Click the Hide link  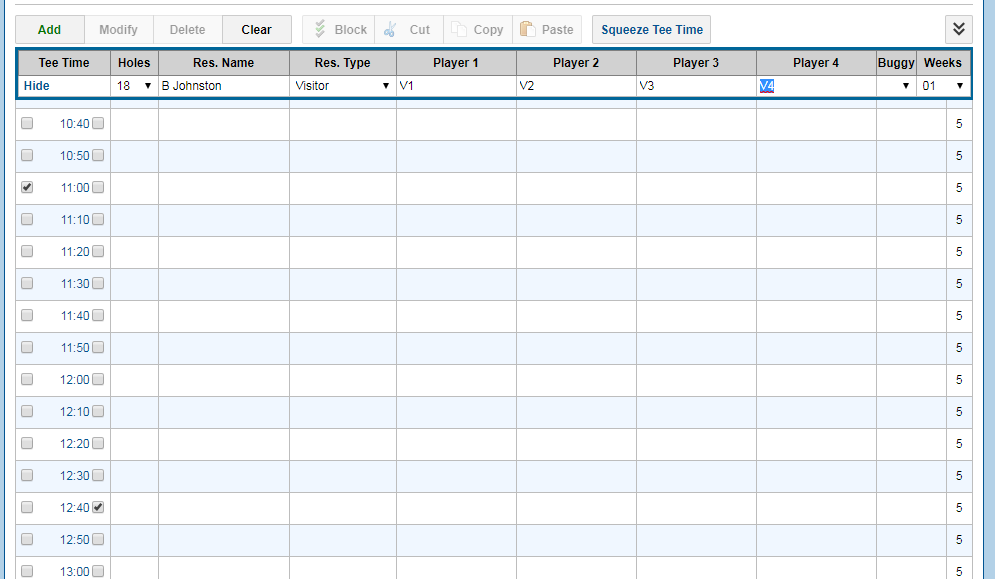pos(37,86)
